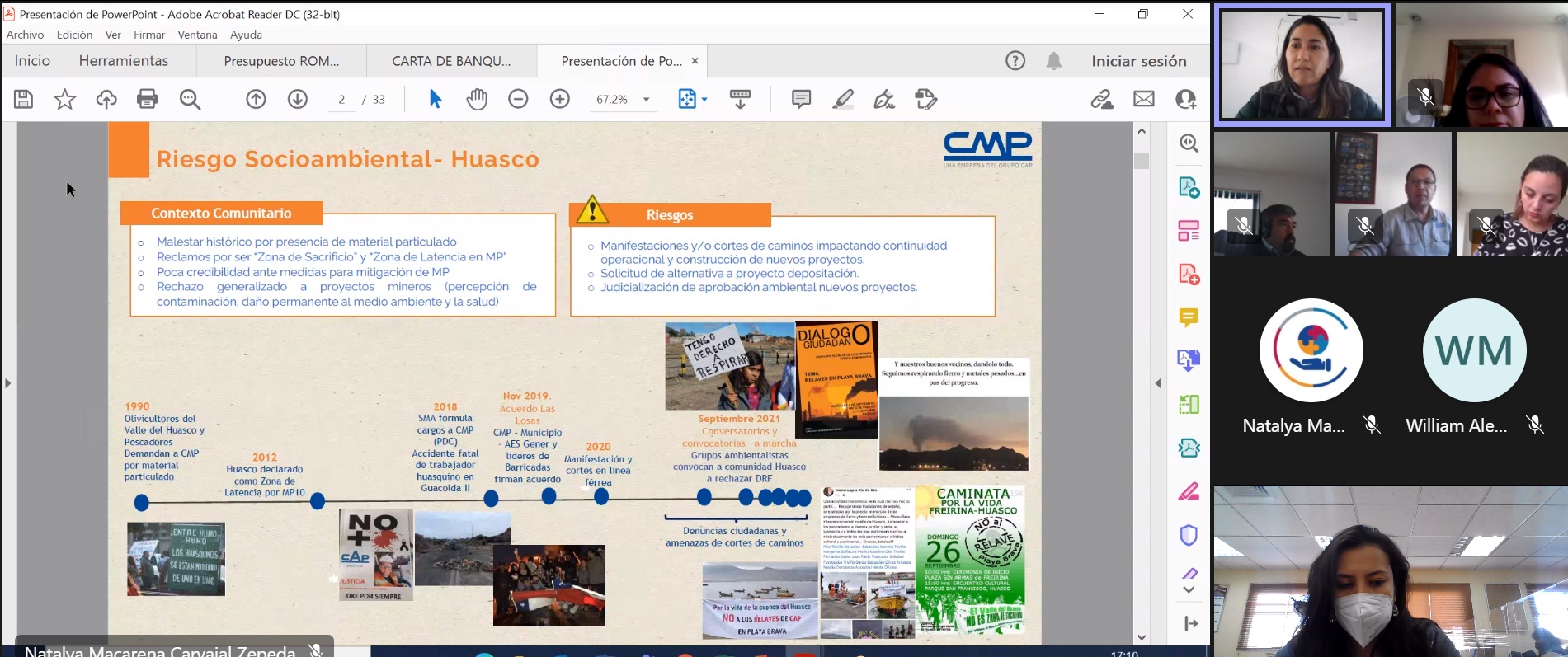Select the Hand pan tool
This screenshot has width=1568, height=657.
tap(477, 100)
